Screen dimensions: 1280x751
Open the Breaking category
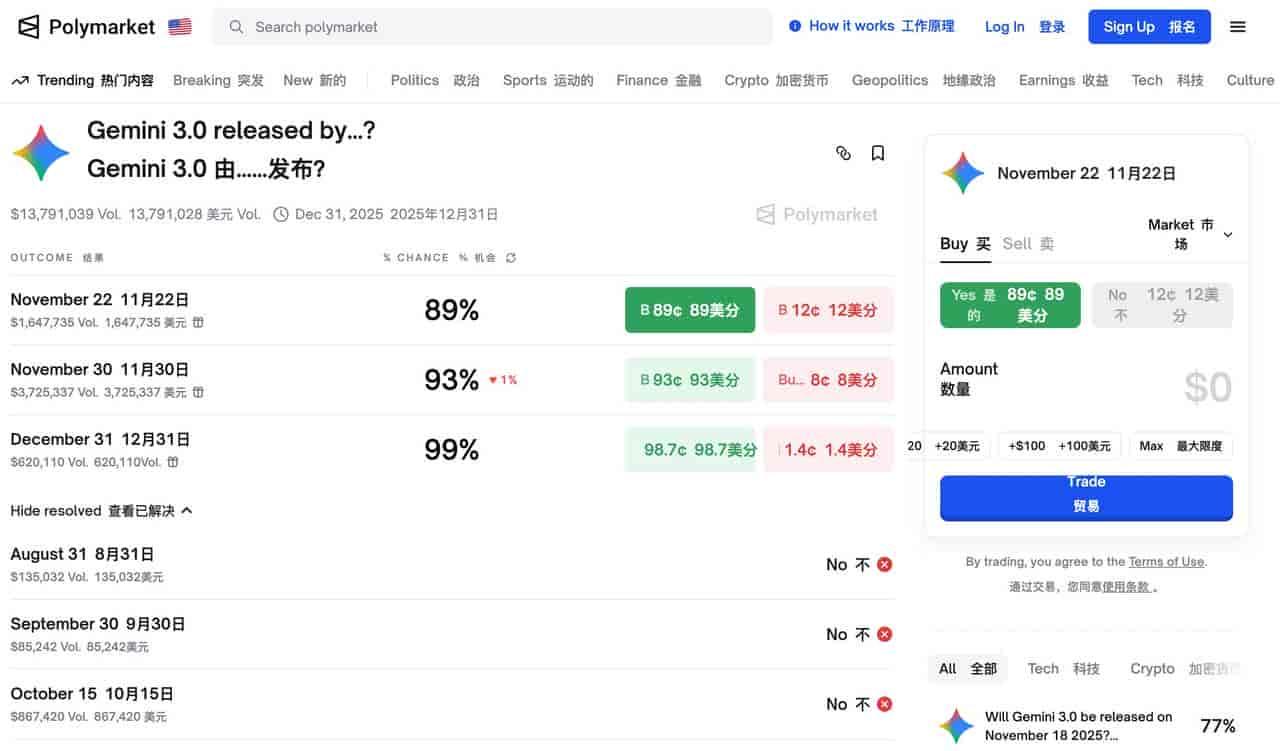pos(218,81)
